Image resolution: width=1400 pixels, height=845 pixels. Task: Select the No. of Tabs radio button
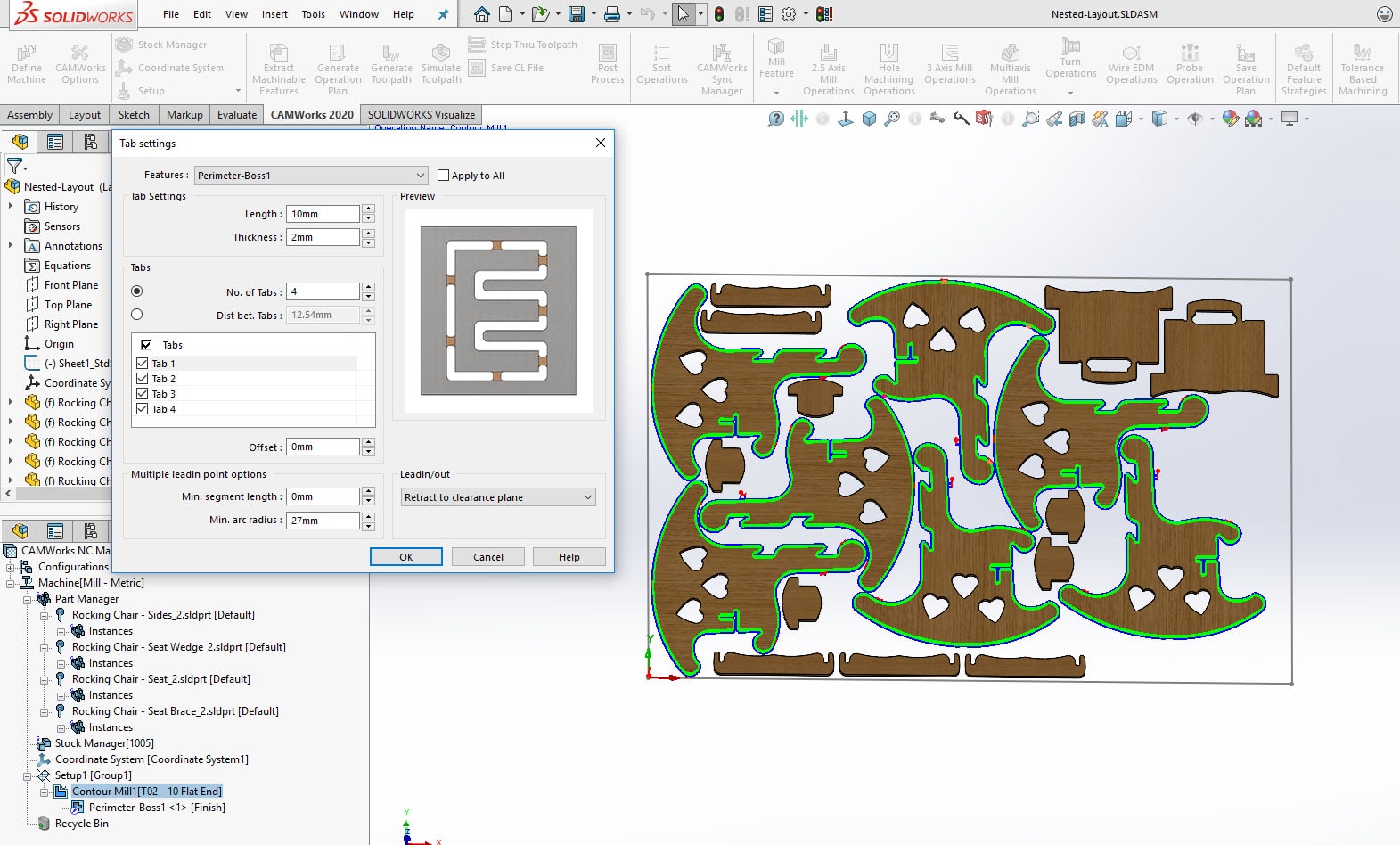click(136, 291)
